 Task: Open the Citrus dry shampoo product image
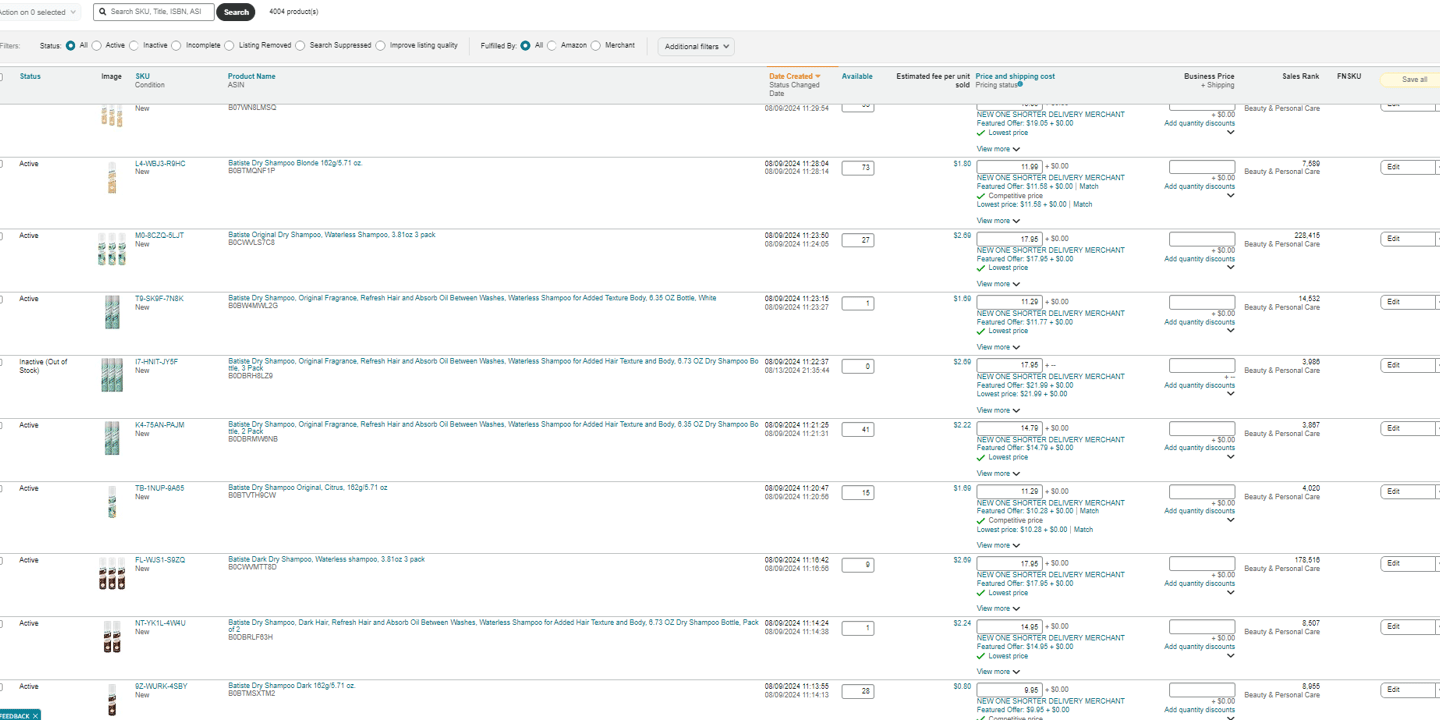[112, 502]
